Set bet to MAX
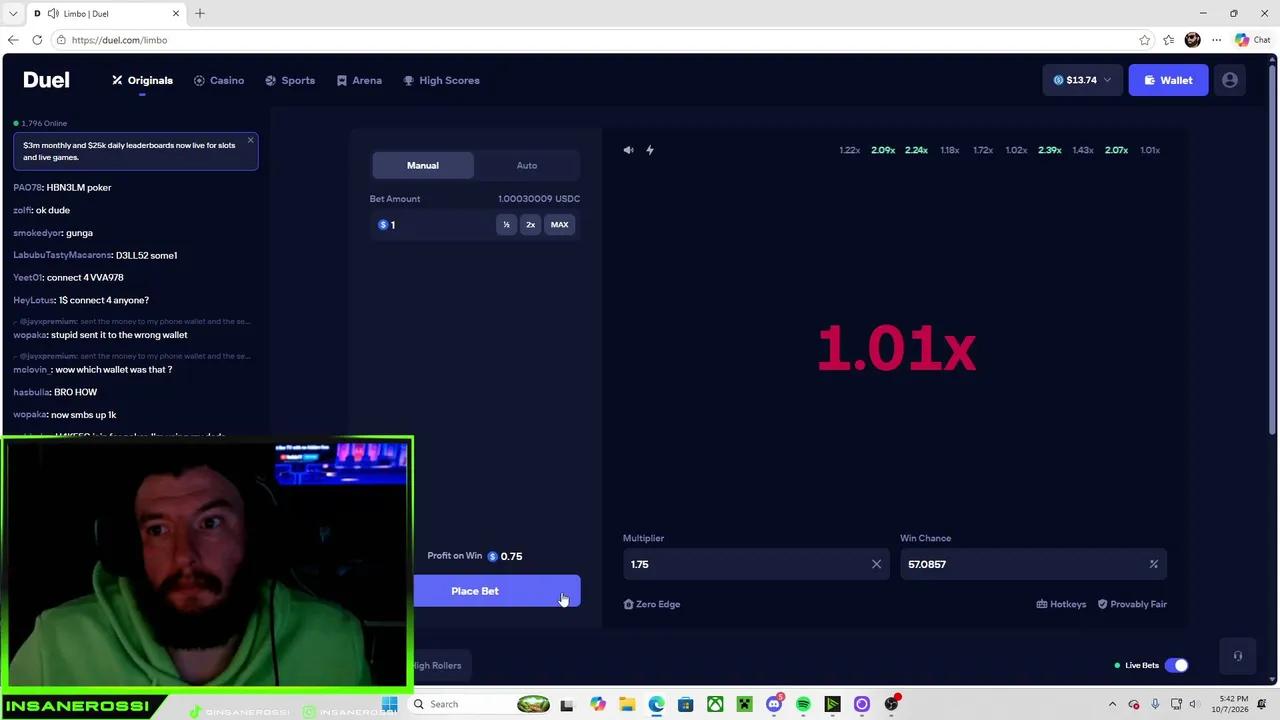Viewport: 1280px width, 720px height. [x=559, y=225]
